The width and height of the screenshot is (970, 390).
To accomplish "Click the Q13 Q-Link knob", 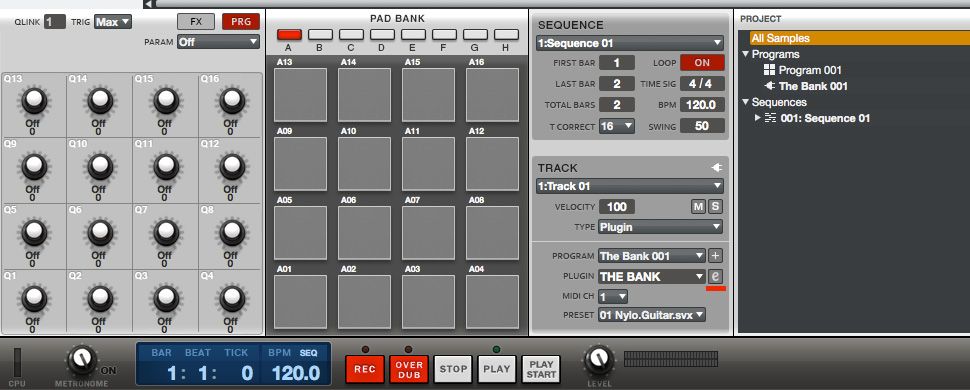I will (35, 100).
